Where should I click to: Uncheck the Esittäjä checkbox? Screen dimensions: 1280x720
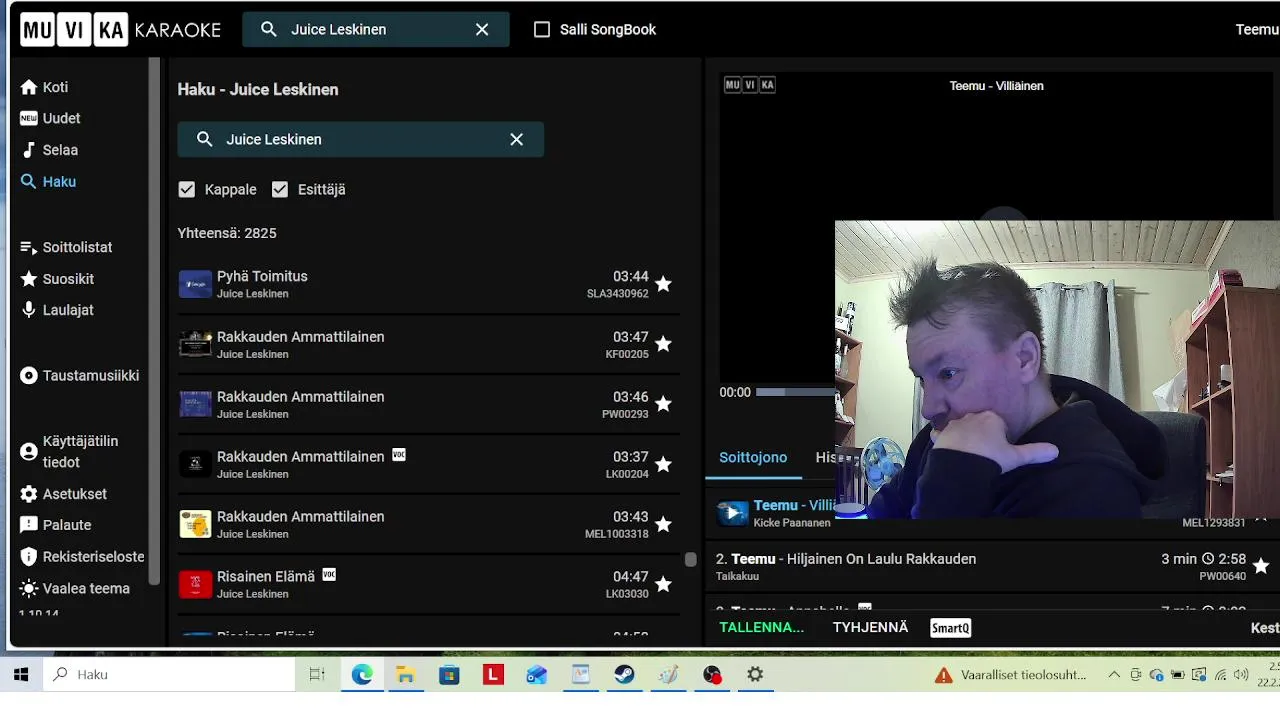(280, 189)
